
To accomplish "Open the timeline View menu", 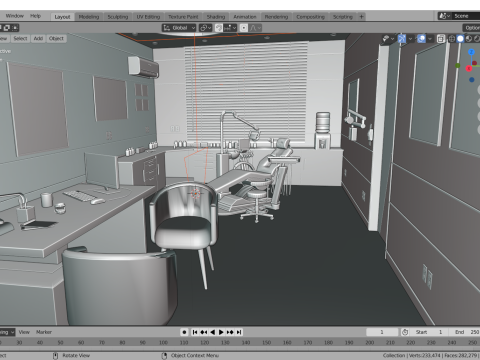I will [x=24, y=332].
